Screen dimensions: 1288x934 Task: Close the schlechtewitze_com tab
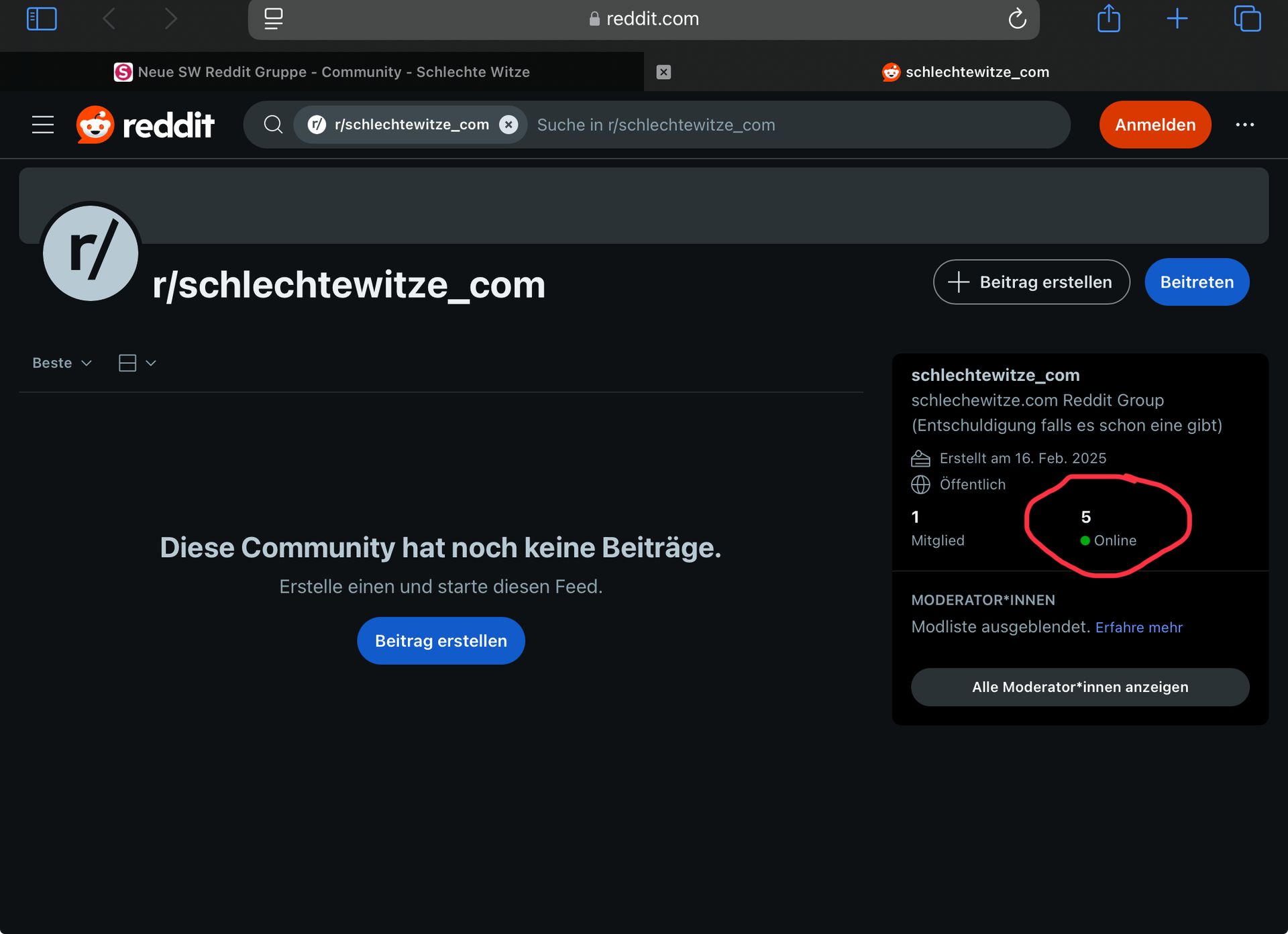coord(663,72)
